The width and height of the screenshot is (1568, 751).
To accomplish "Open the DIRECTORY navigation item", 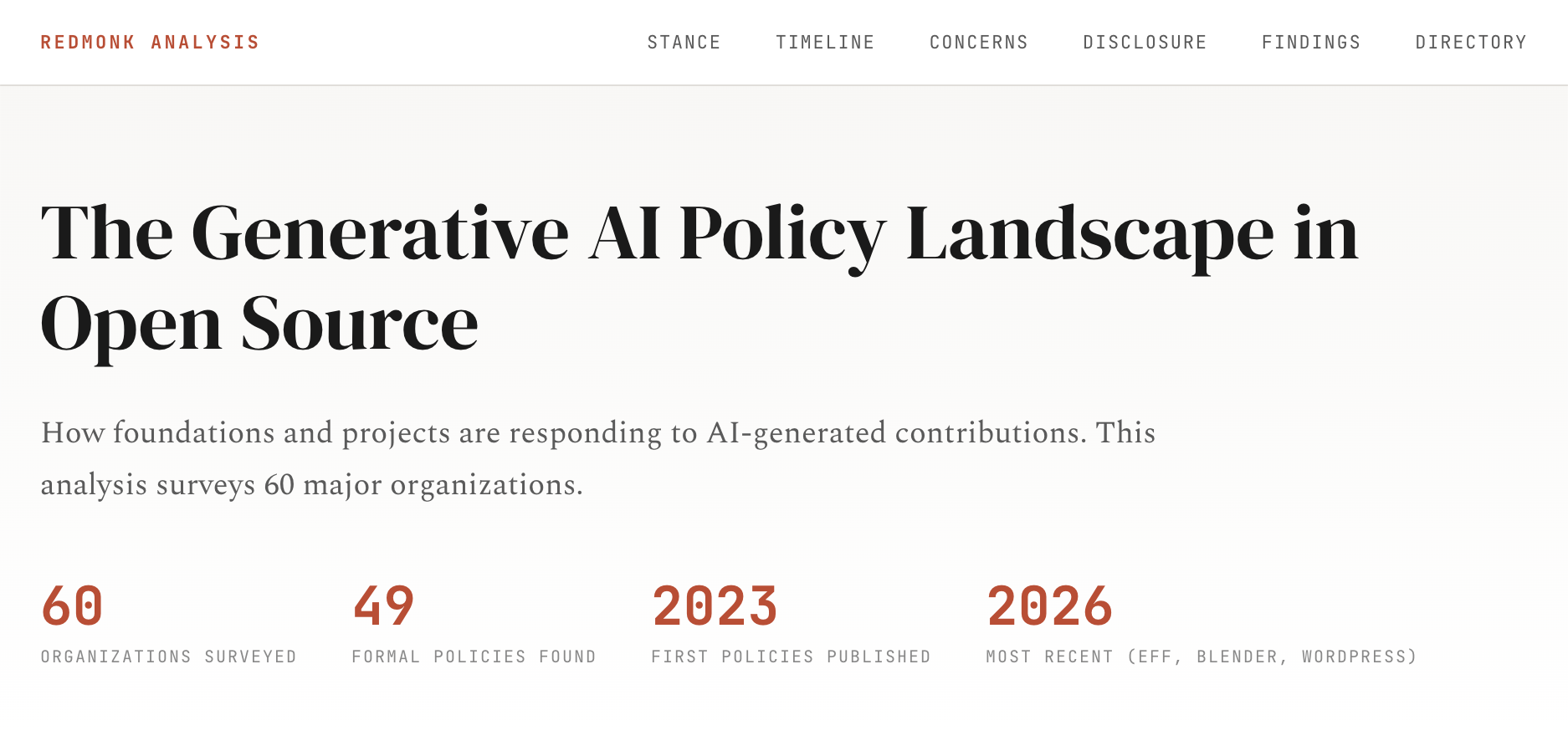I will coord(1470,42).
